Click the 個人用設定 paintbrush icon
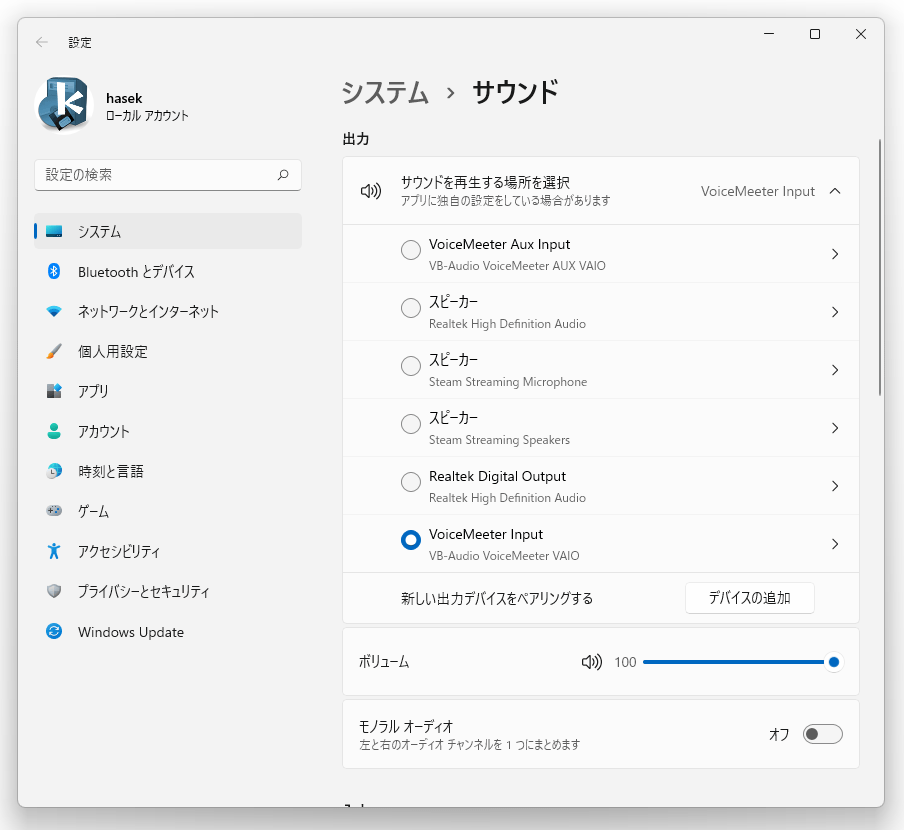 coord(54,352)
